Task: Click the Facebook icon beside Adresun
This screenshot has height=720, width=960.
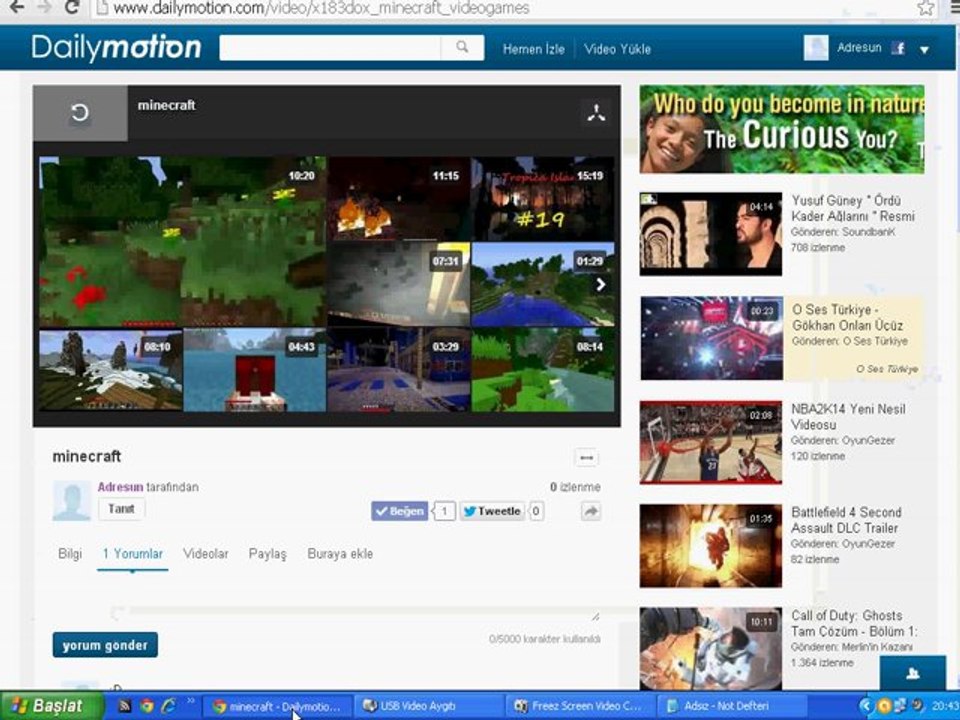Action: 898,48
